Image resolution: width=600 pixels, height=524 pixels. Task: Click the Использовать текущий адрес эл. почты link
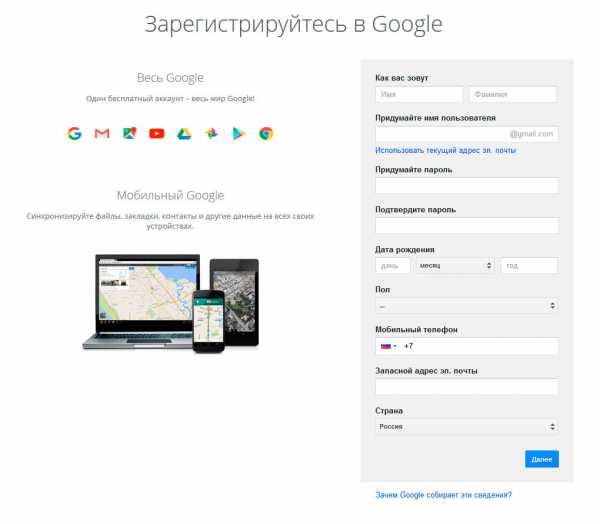click(x=445, y=150)
